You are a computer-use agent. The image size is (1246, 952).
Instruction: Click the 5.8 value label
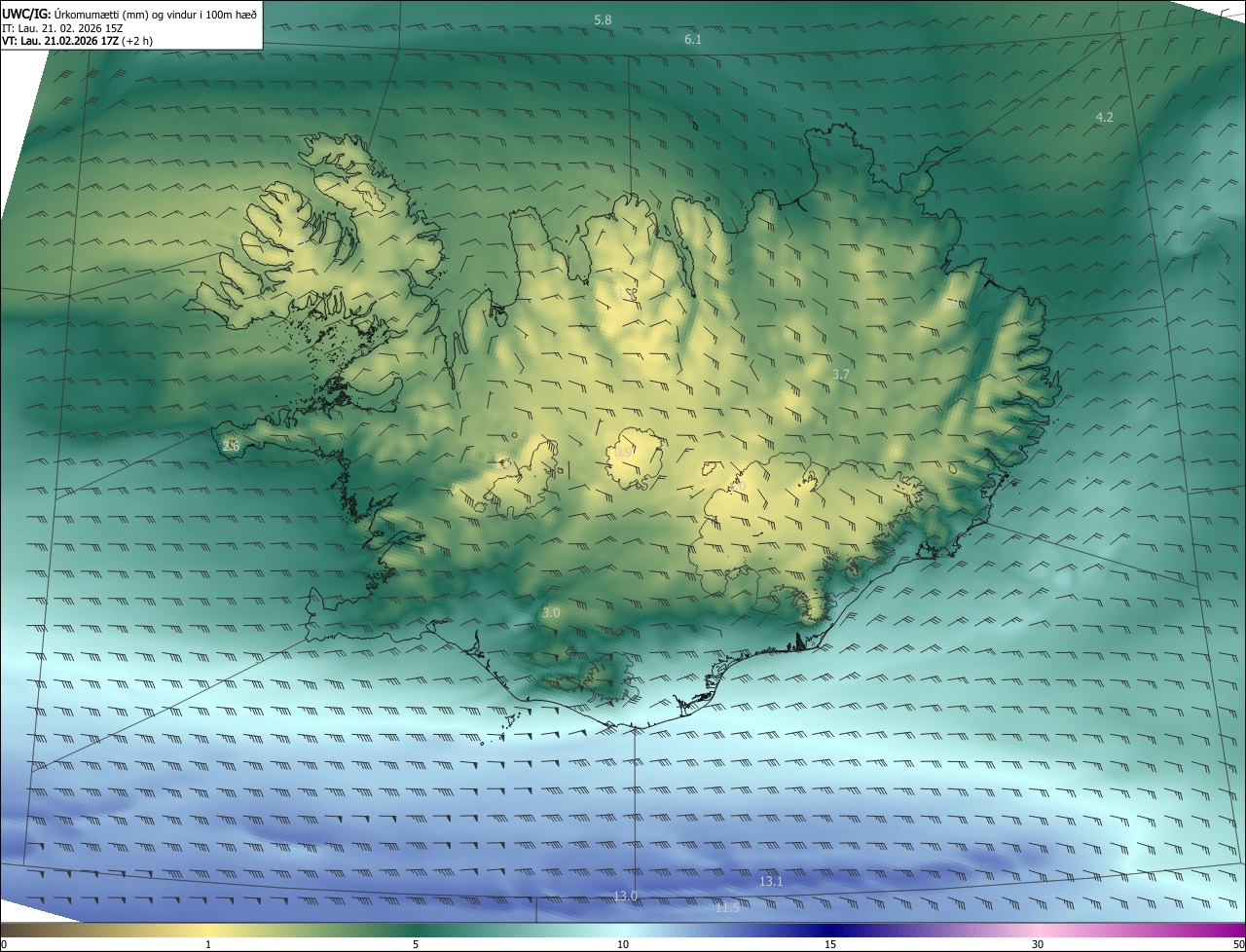click(x=603, y=19)
